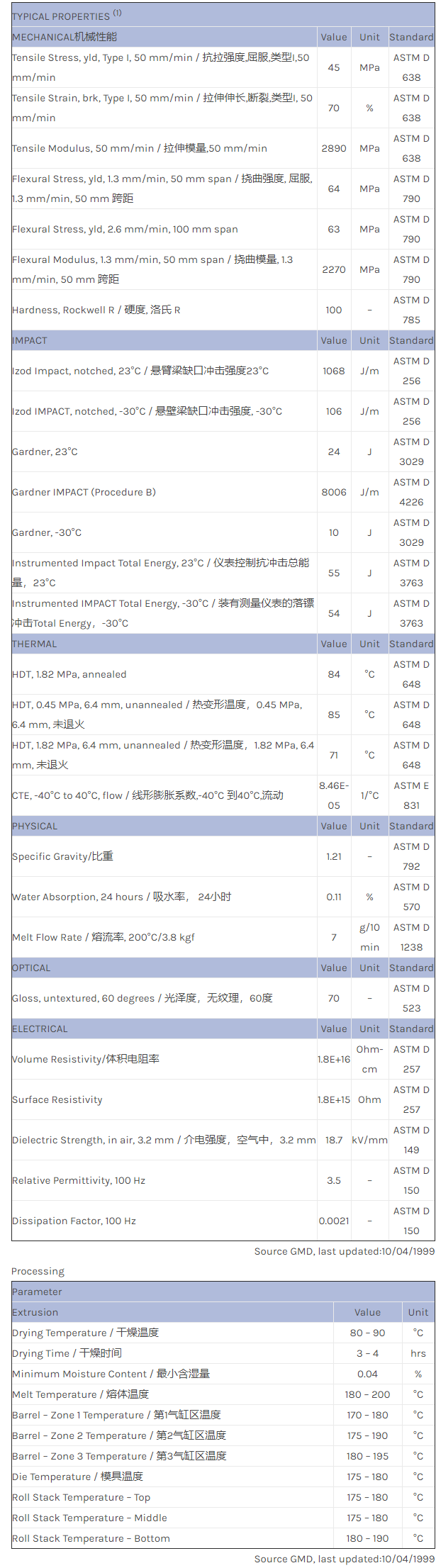Click the Extrusion header in Processing table
The image size is (436, 1568).
pyautogui.click(x=35, y=1312)
